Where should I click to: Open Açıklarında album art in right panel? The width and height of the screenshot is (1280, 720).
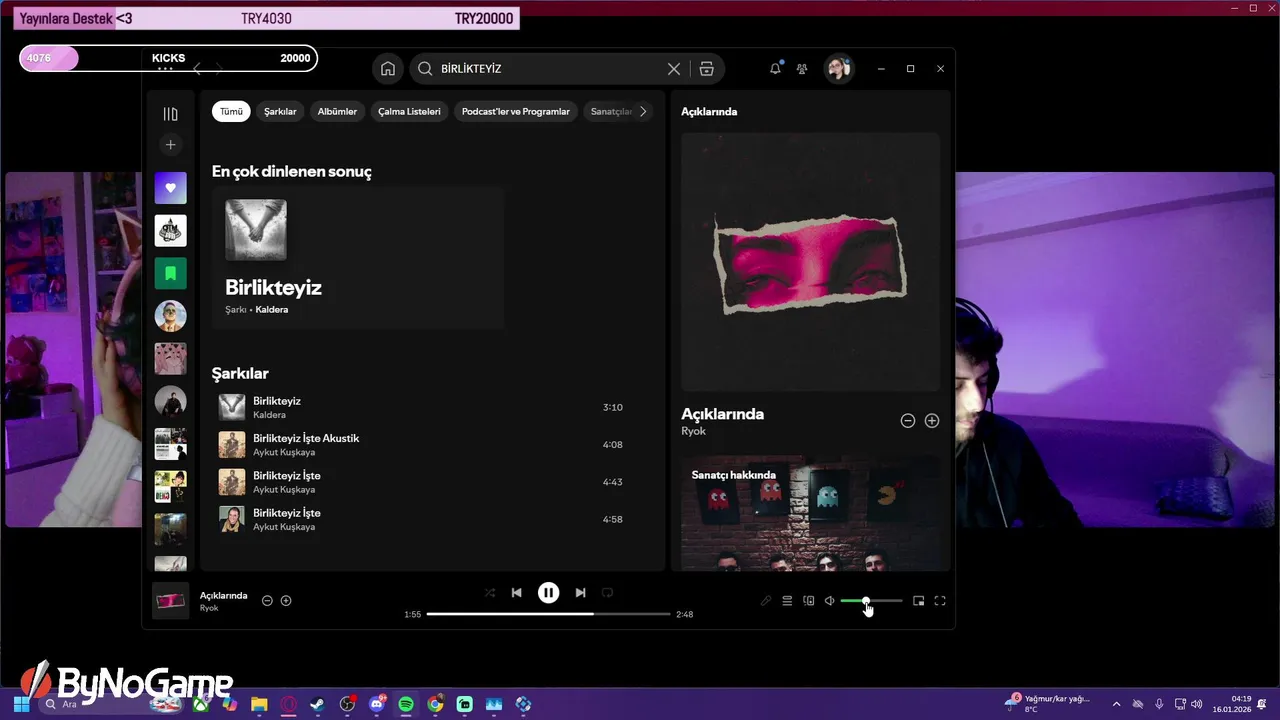(810, 262)
